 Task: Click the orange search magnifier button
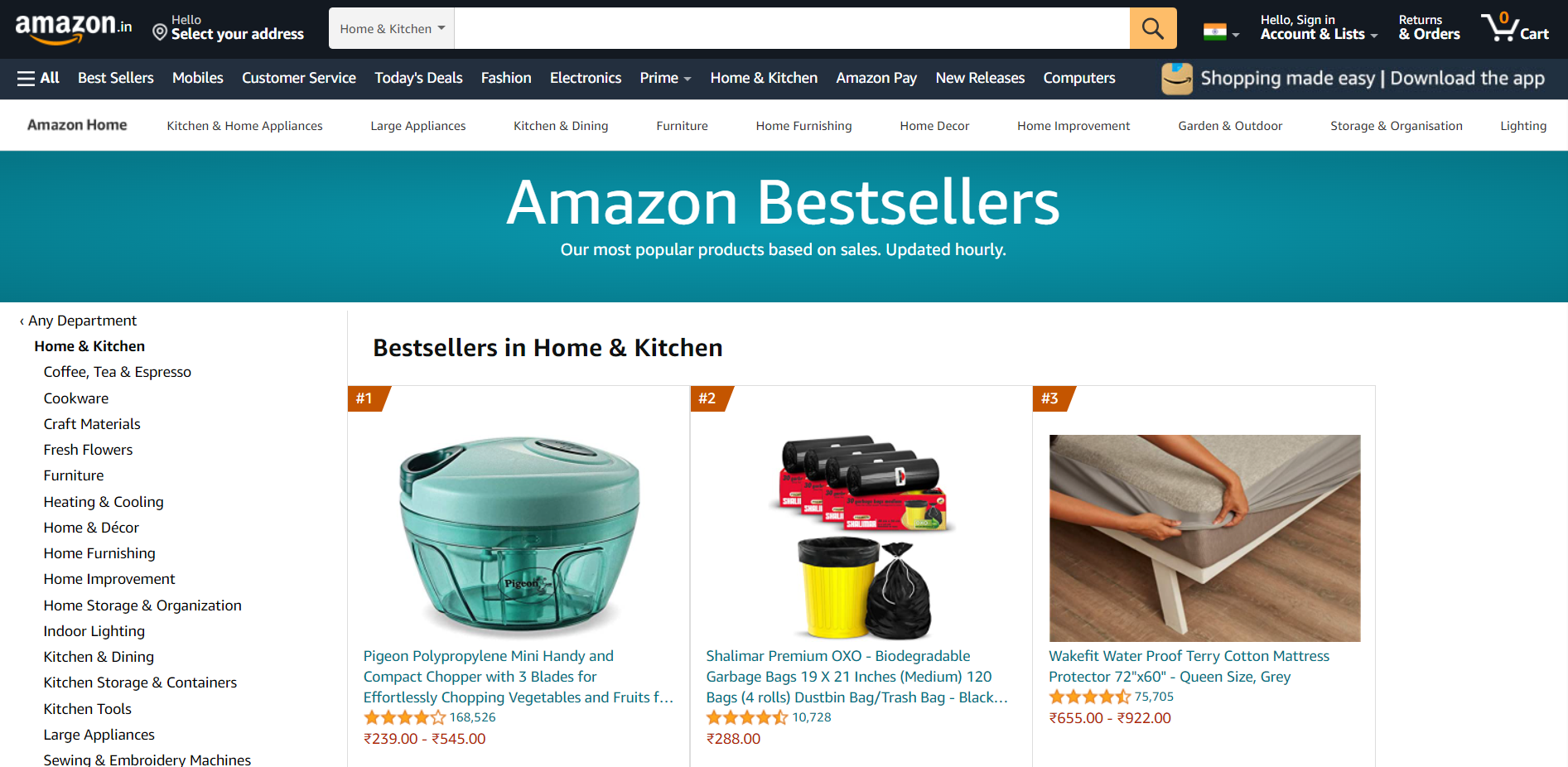(x=1152, y=28)
